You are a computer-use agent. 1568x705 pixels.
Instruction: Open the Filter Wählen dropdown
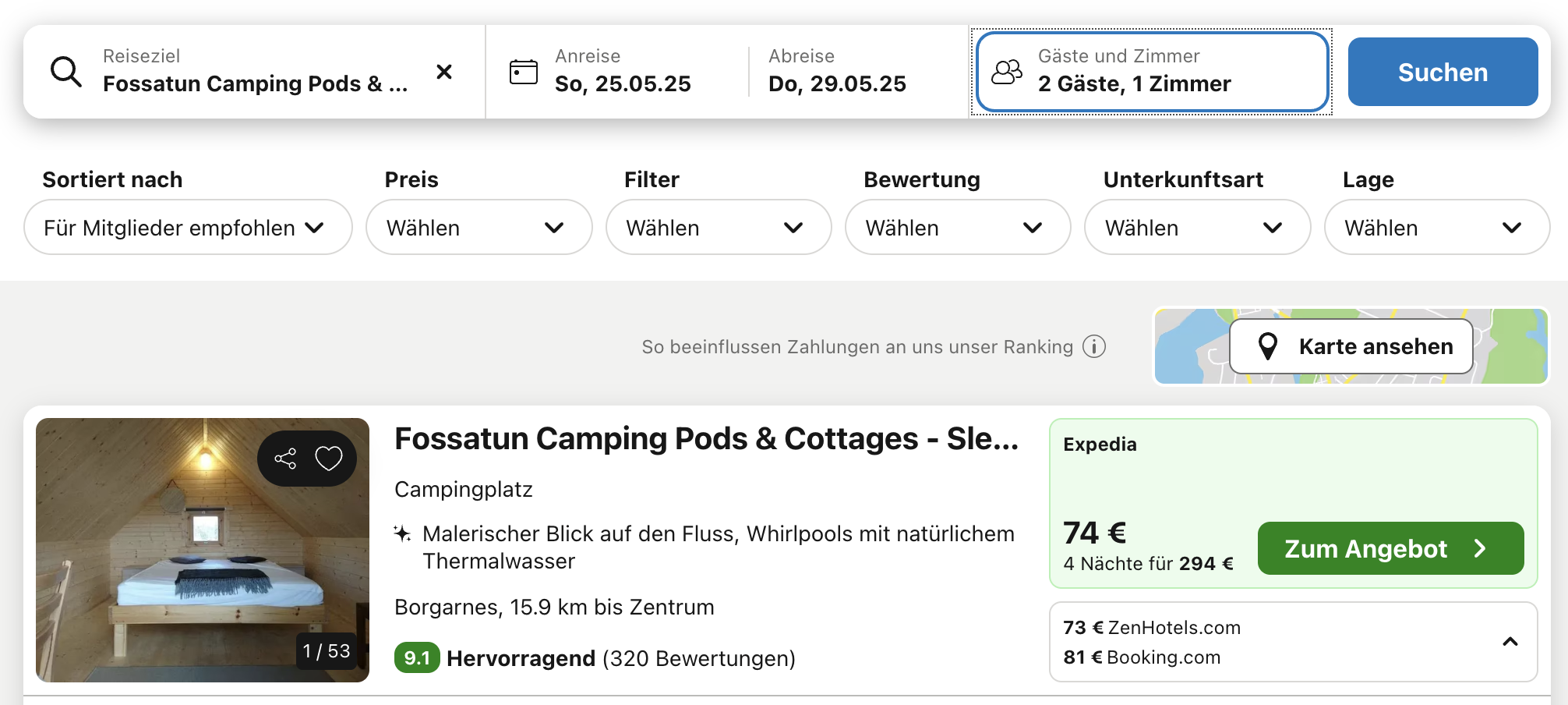click(x=719, y=227)
